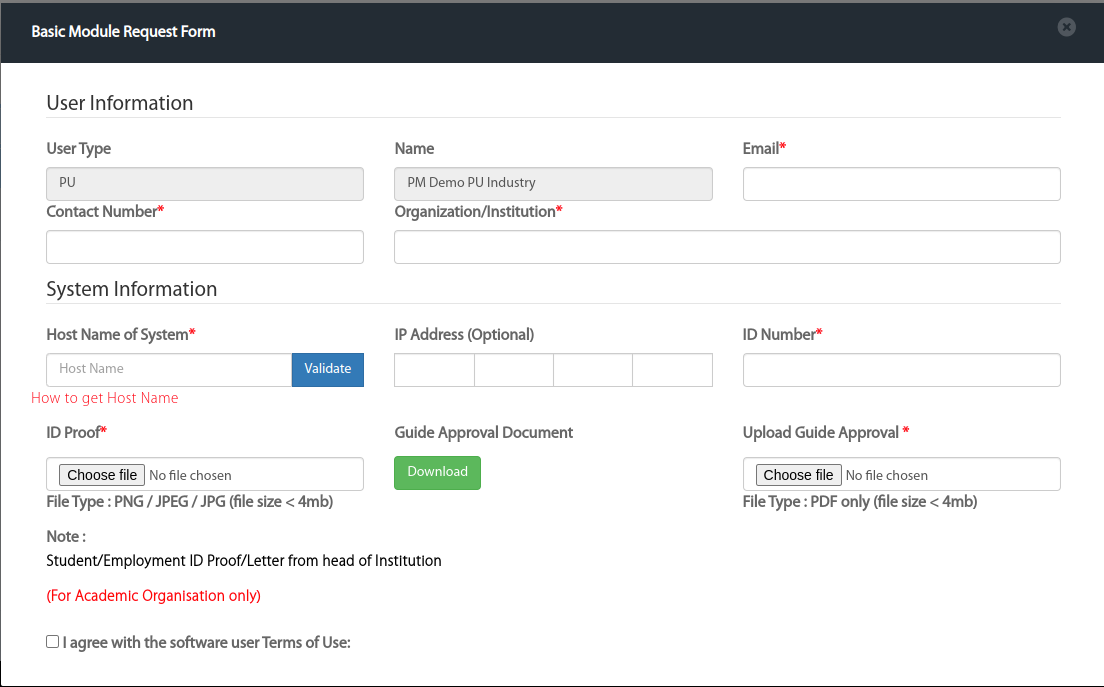Click the Email input field
The image size is (1104, 687).
[901, 184]
